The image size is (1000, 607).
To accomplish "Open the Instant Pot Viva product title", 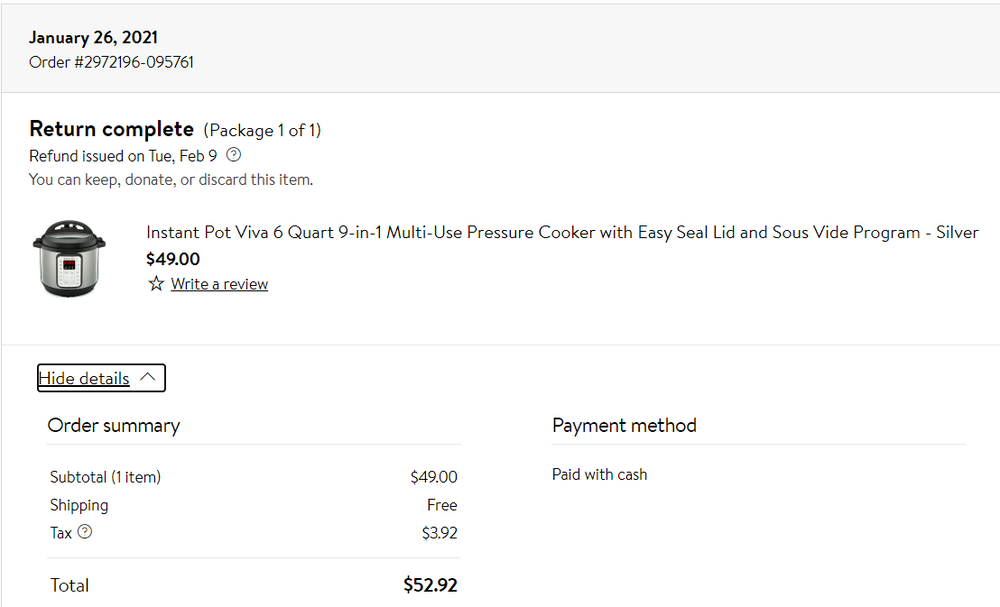I will click(x=562, y=232).
